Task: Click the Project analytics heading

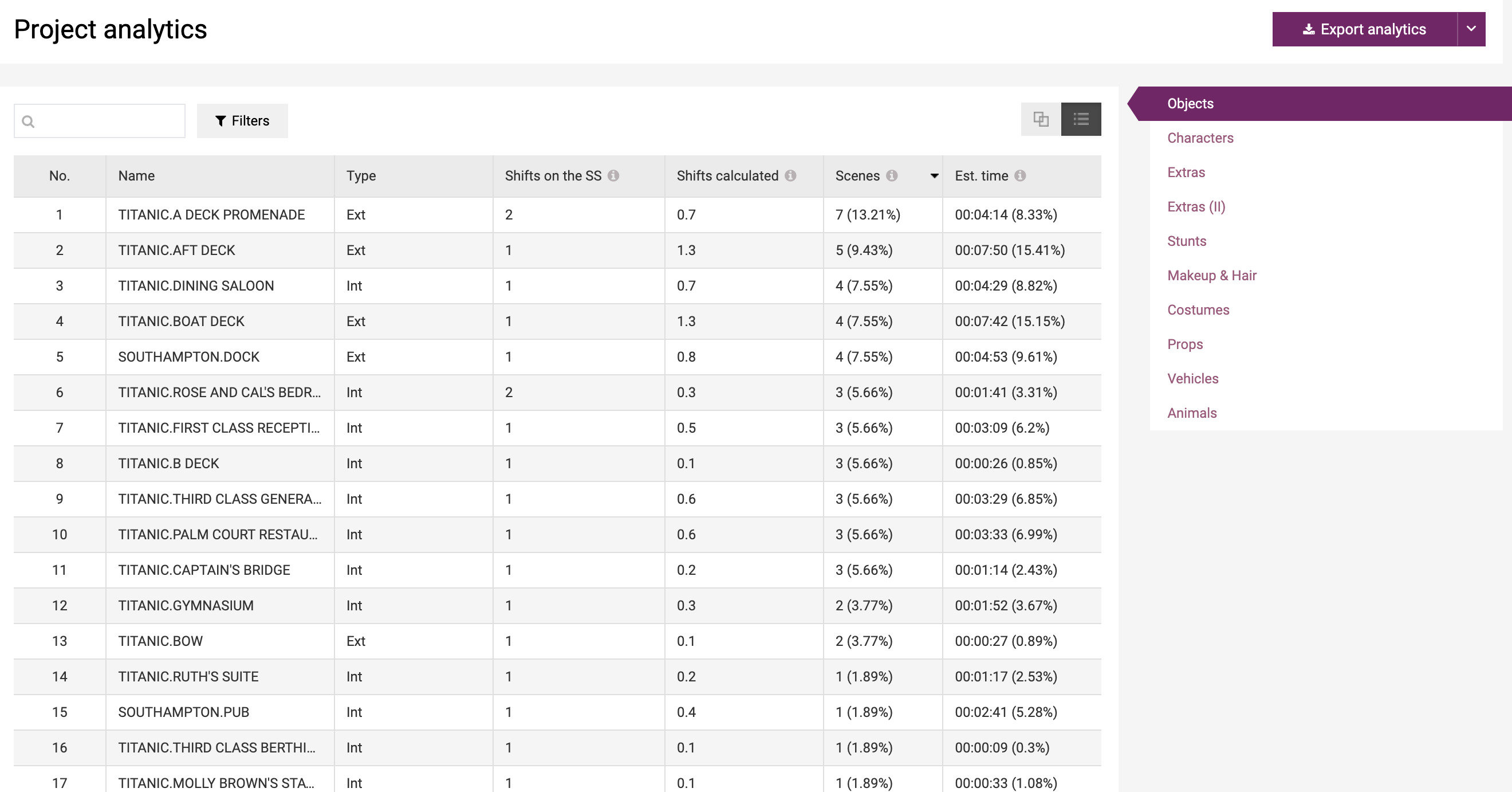Action: [111, 29]
